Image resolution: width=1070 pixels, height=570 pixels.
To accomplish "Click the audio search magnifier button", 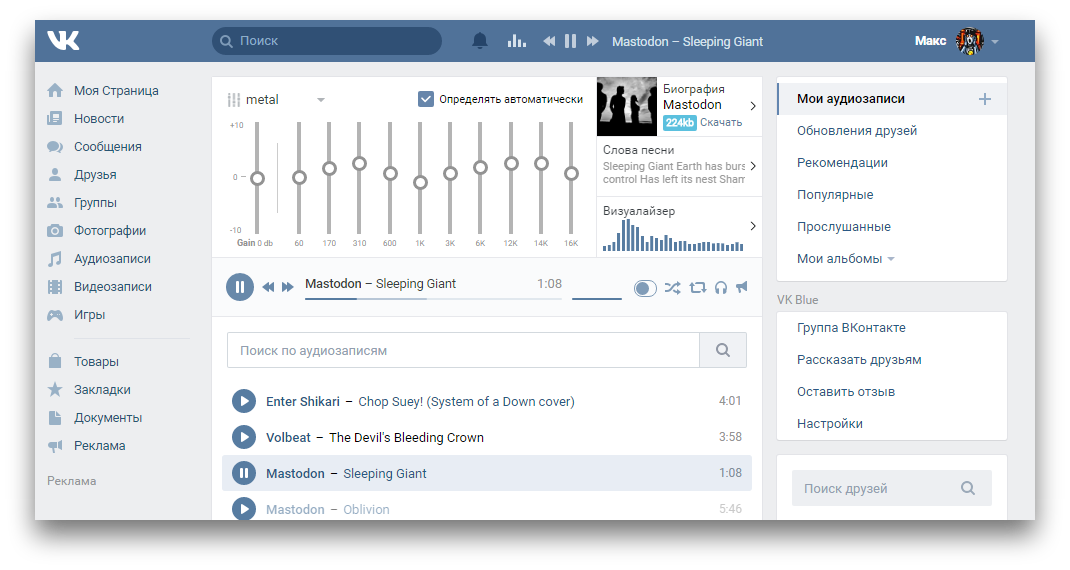I will 723,350.
